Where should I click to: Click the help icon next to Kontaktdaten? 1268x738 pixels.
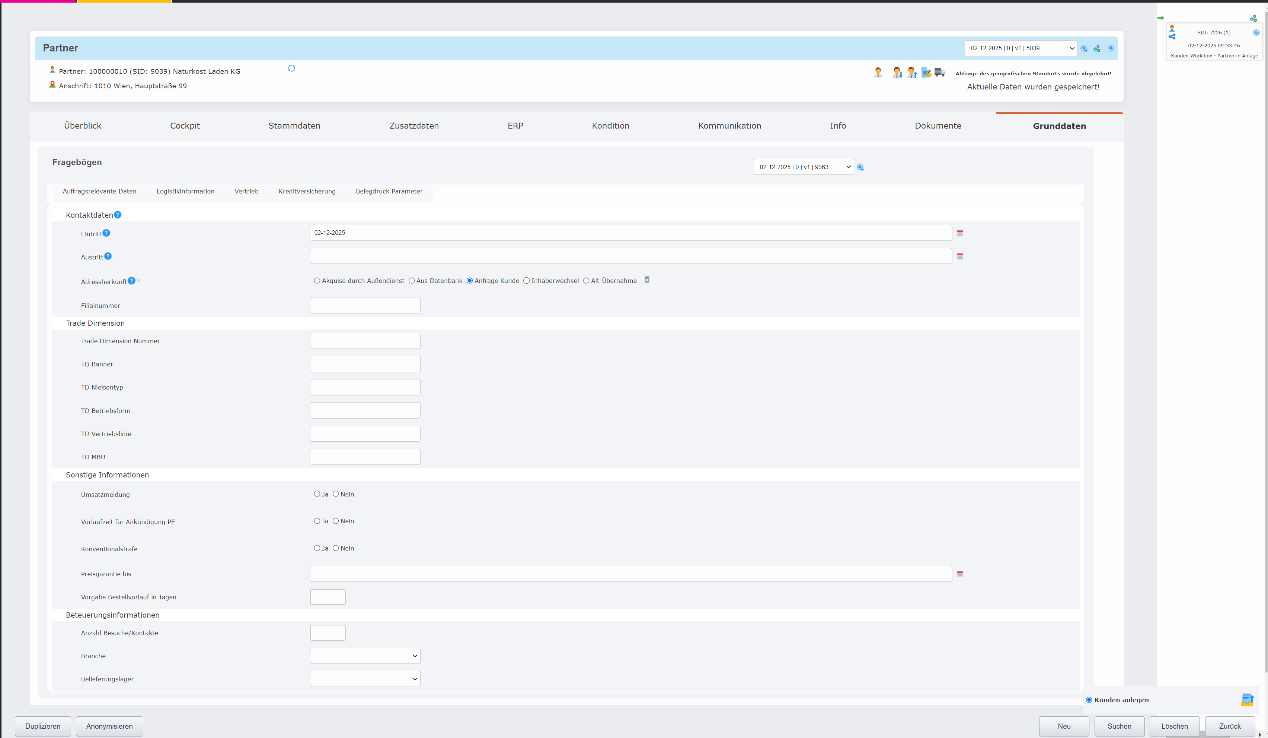tap(118, 214)
